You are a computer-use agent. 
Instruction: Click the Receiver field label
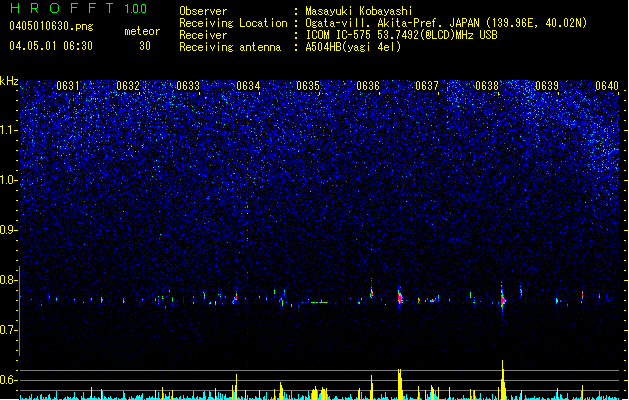click(203, 35)
